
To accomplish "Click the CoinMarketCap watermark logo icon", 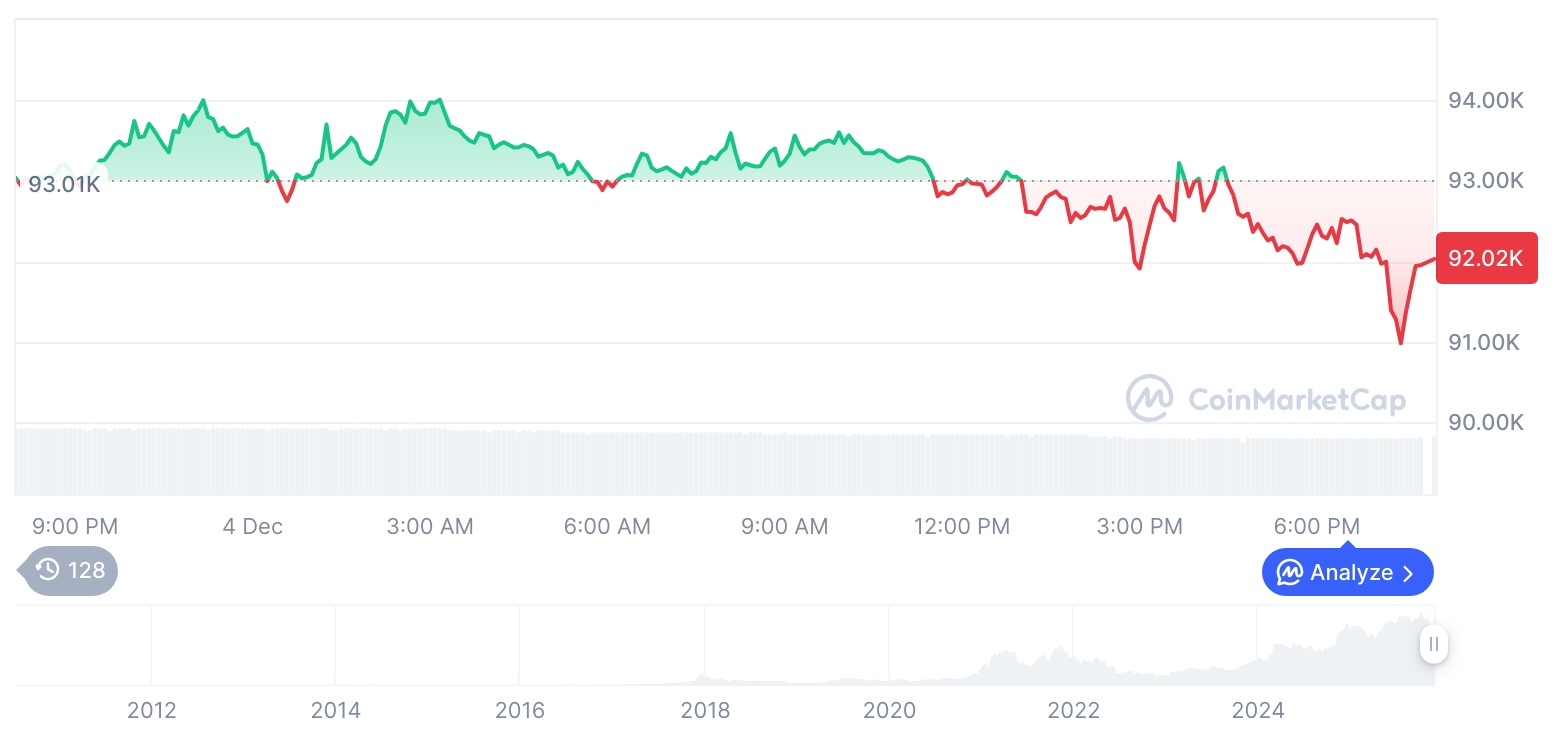I will point(1149,398).
